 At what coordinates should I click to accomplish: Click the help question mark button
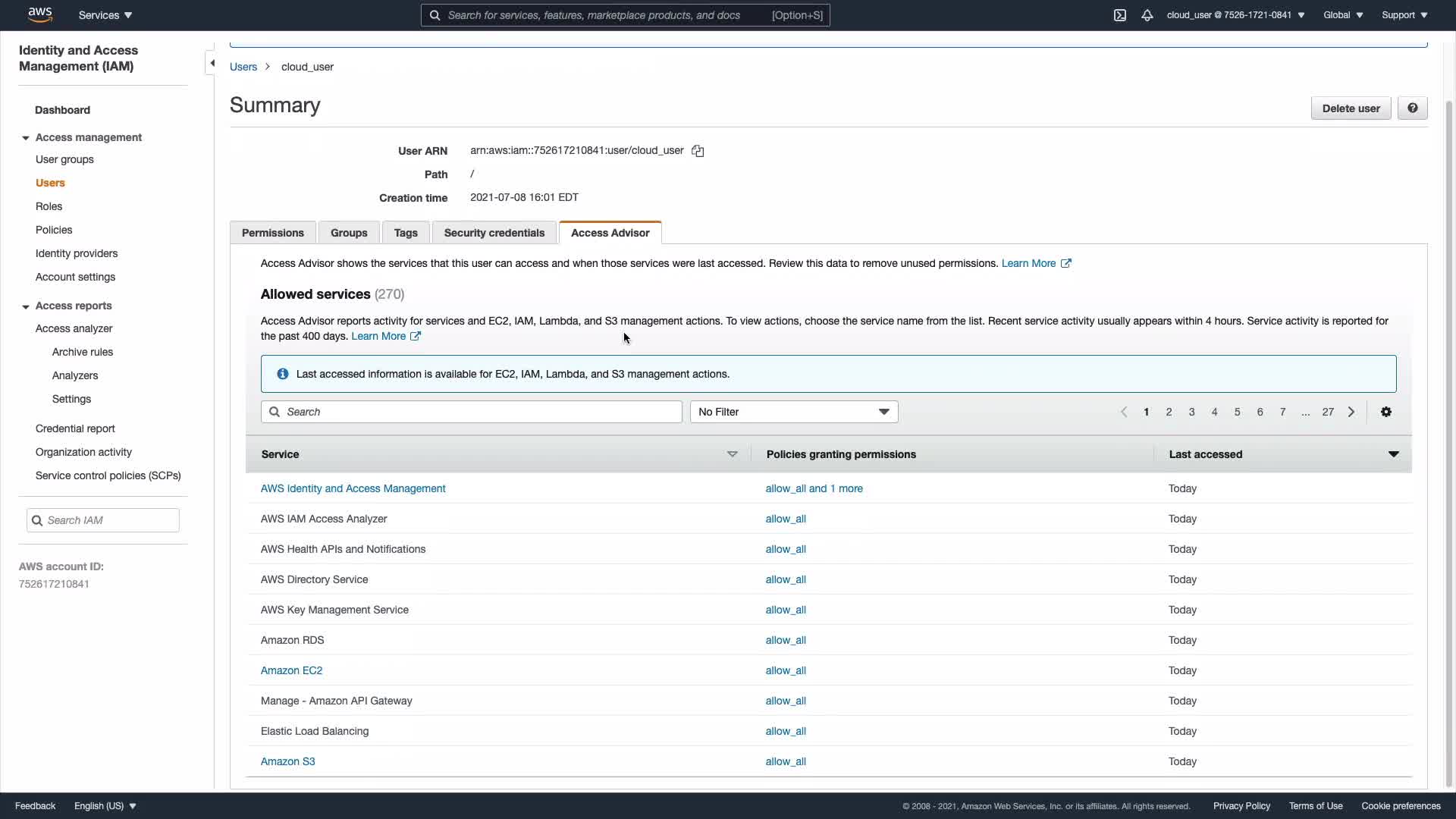(x=1412, y=108)
